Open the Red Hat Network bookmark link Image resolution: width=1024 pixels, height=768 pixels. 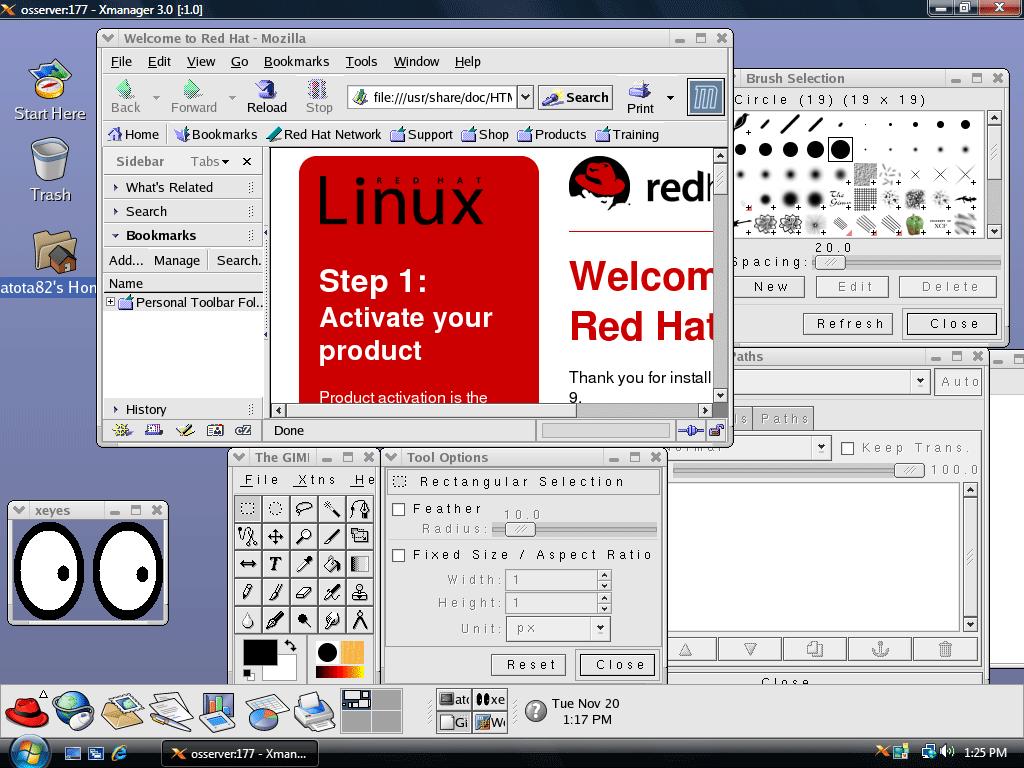point(324,135)
